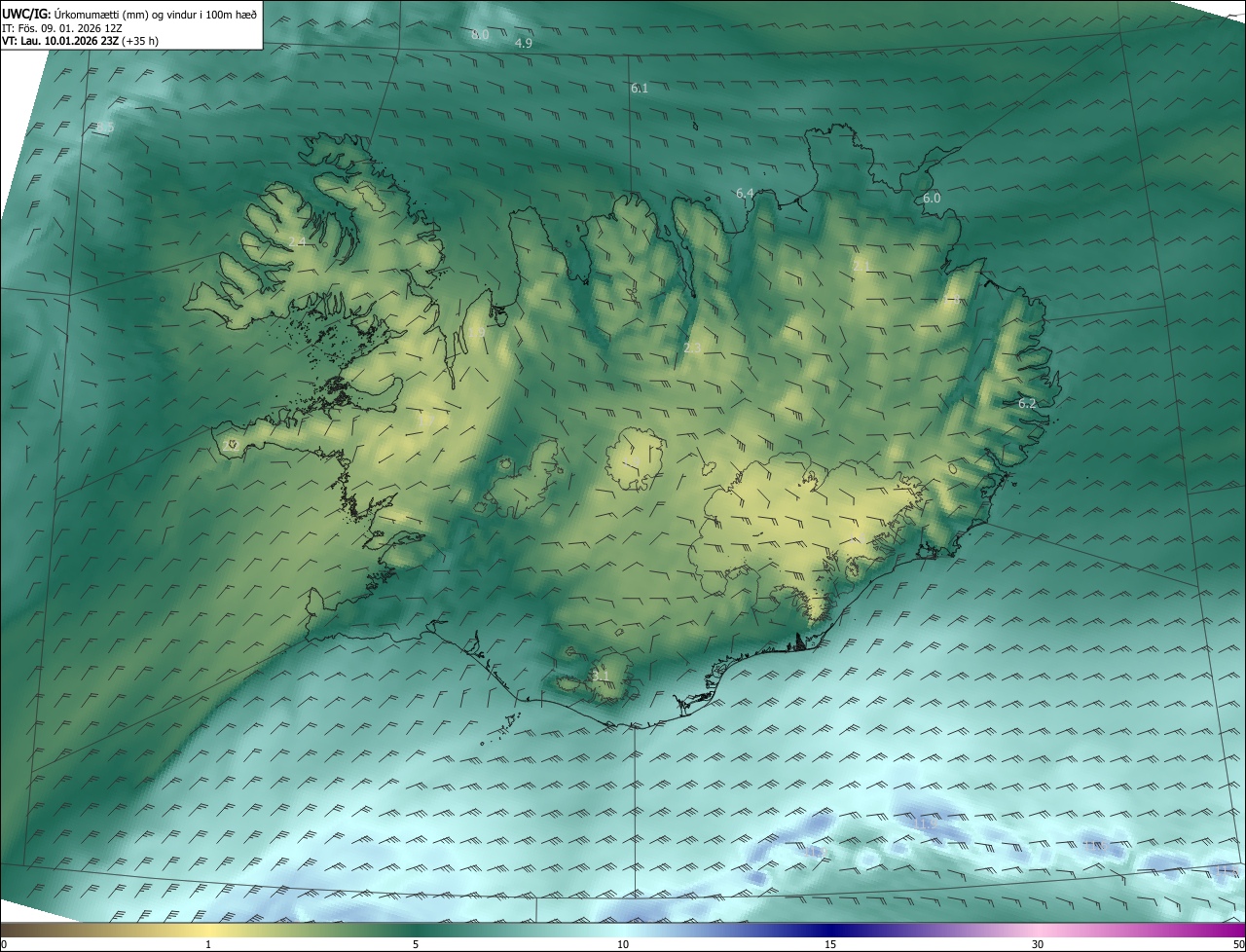Screen dimensions: 1246x952
Task: Click the 15 tick on the colorbar
Action: [830, 944]
